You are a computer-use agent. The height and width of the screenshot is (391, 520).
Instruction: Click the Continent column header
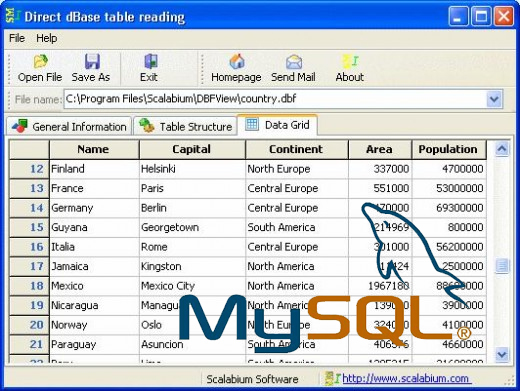297,149
